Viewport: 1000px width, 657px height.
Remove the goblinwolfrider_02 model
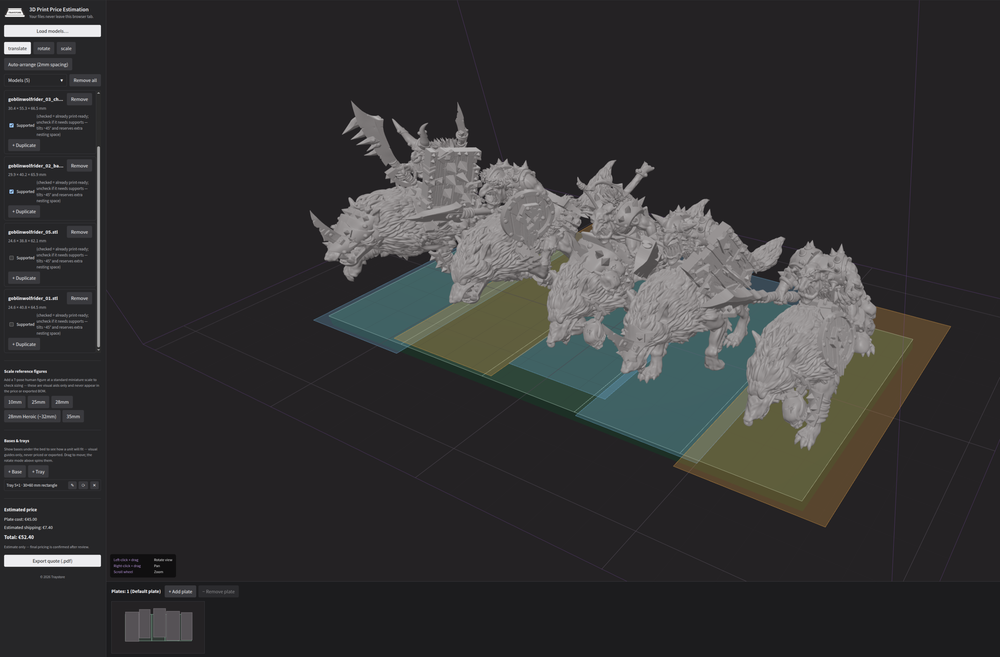click(x=79, y=166)
